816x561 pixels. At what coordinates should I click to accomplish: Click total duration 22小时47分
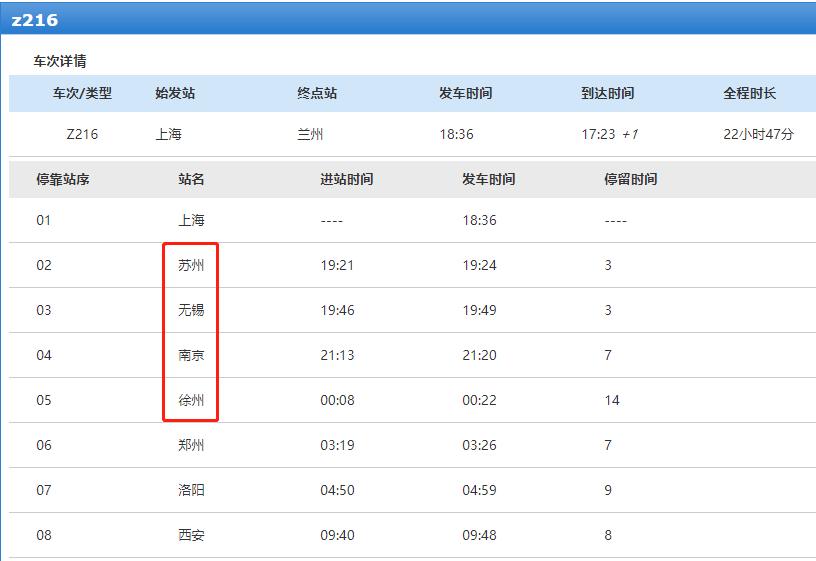[x=758, y=134]
